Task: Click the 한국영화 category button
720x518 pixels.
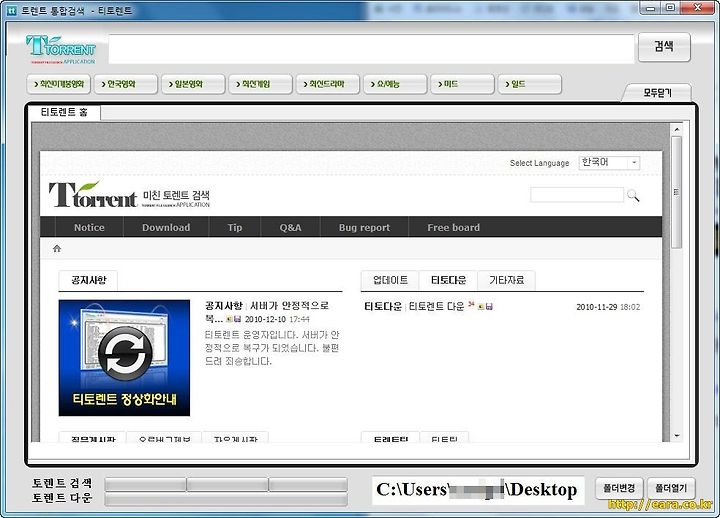Action: [x=126, y=84]
